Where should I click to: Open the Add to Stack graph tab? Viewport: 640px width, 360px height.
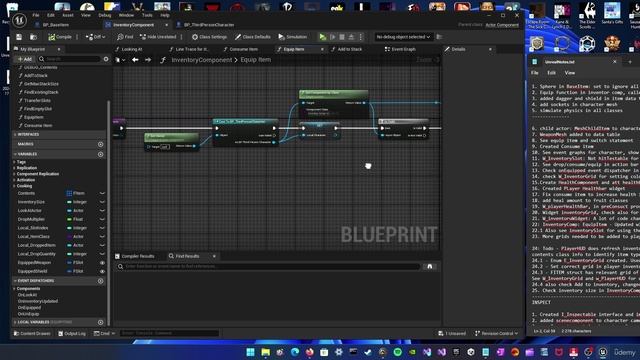[350, 49]
